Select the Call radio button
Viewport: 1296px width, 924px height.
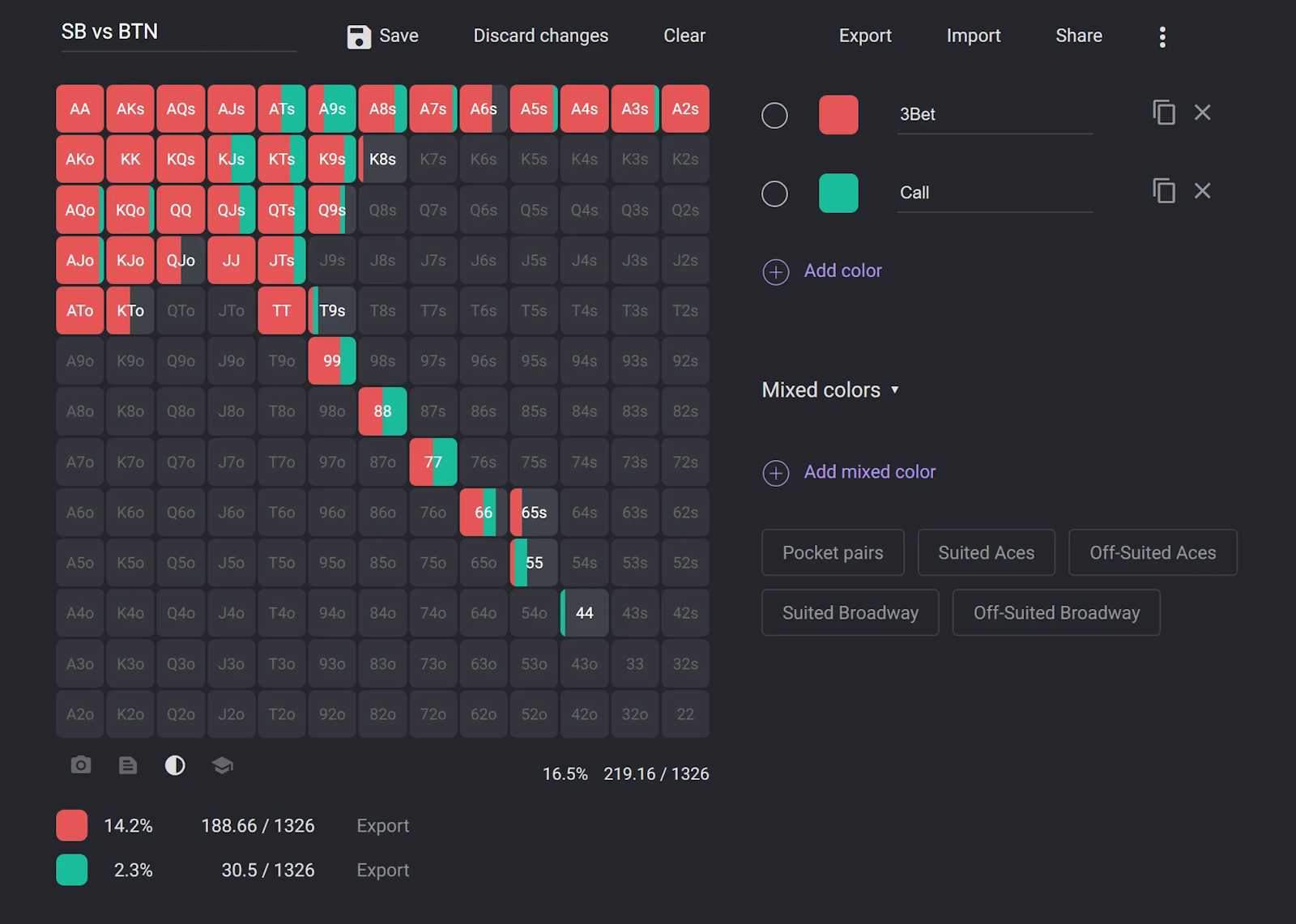[x=774, y=194]
